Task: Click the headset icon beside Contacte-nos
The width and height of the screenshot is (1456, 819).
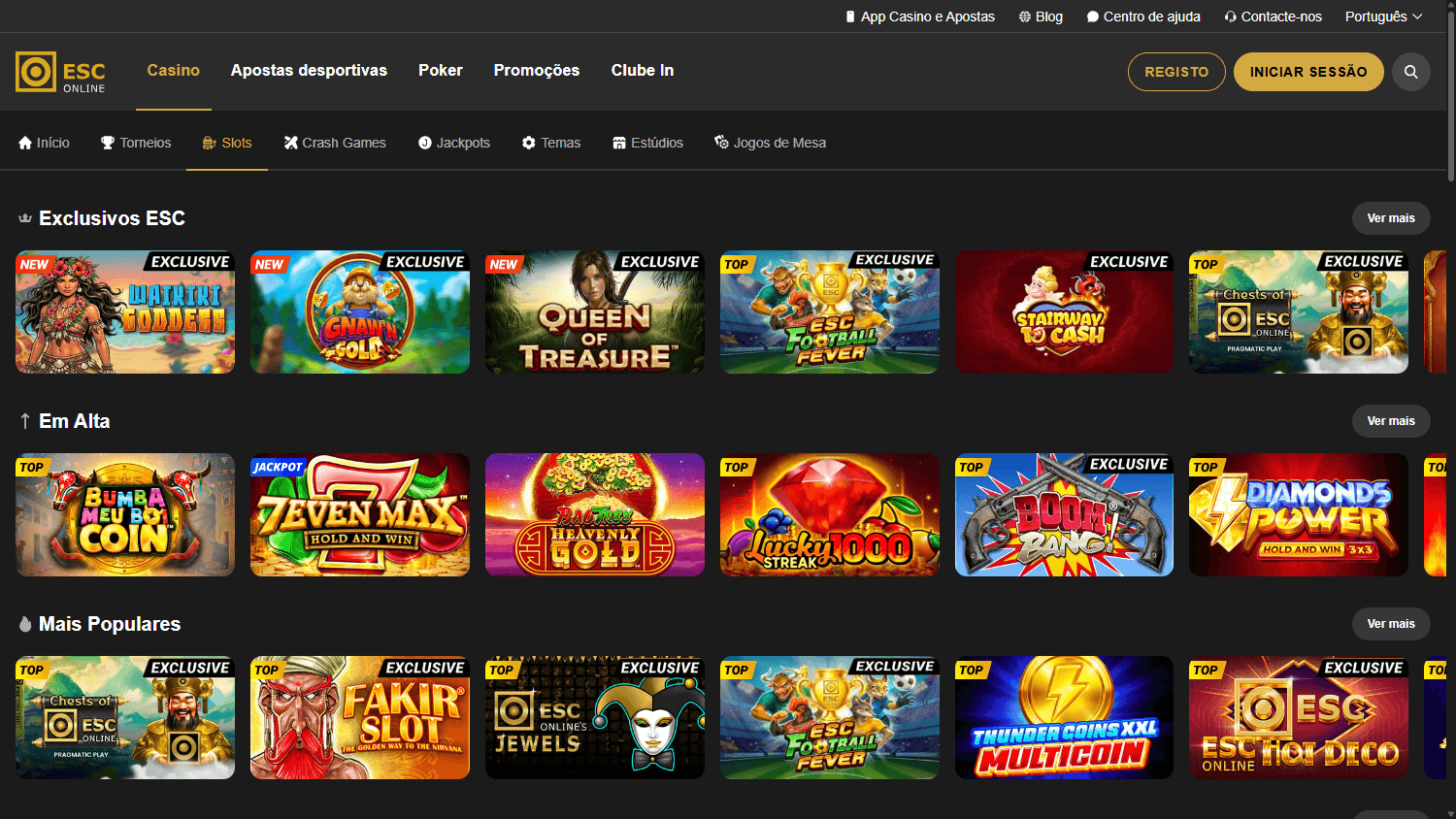Action: [x=1231, y=16]
